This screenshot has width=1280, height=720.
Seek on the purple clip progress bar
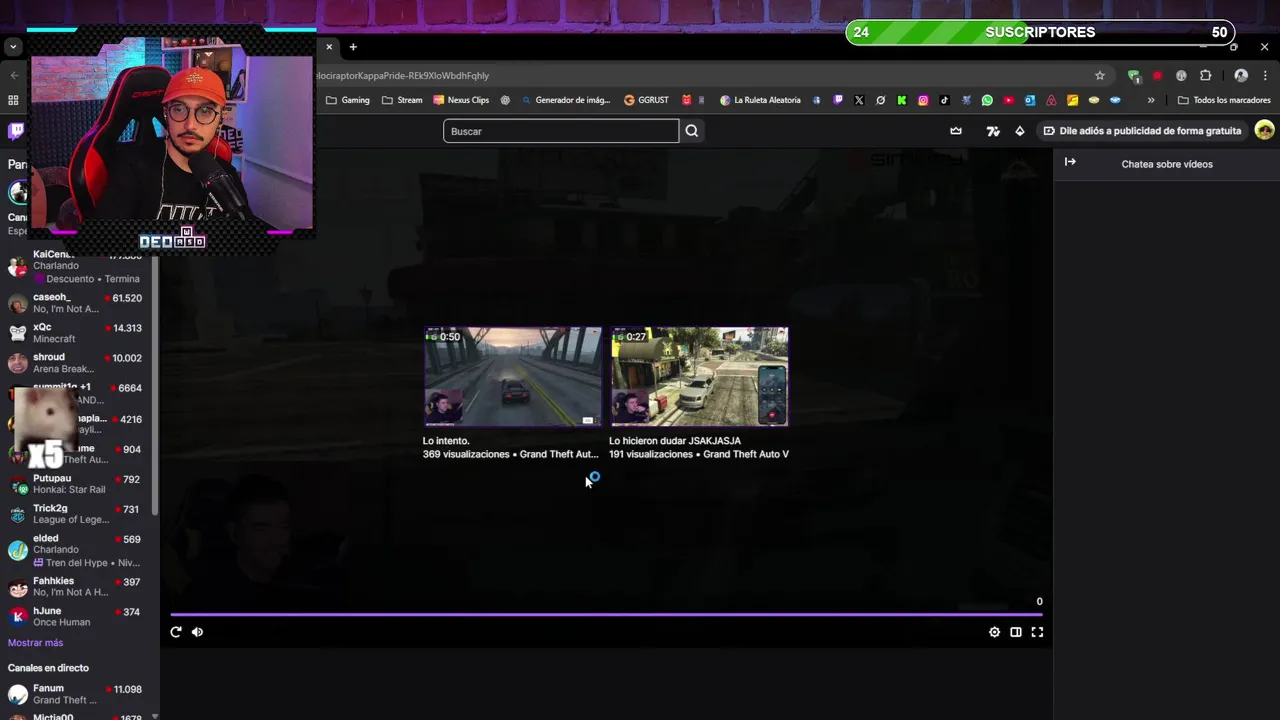pyautogui.click(x=606, y=614)
